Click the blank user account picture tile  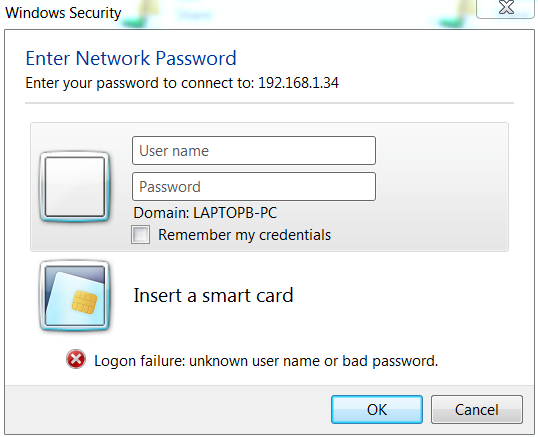[x=75, y=187]
